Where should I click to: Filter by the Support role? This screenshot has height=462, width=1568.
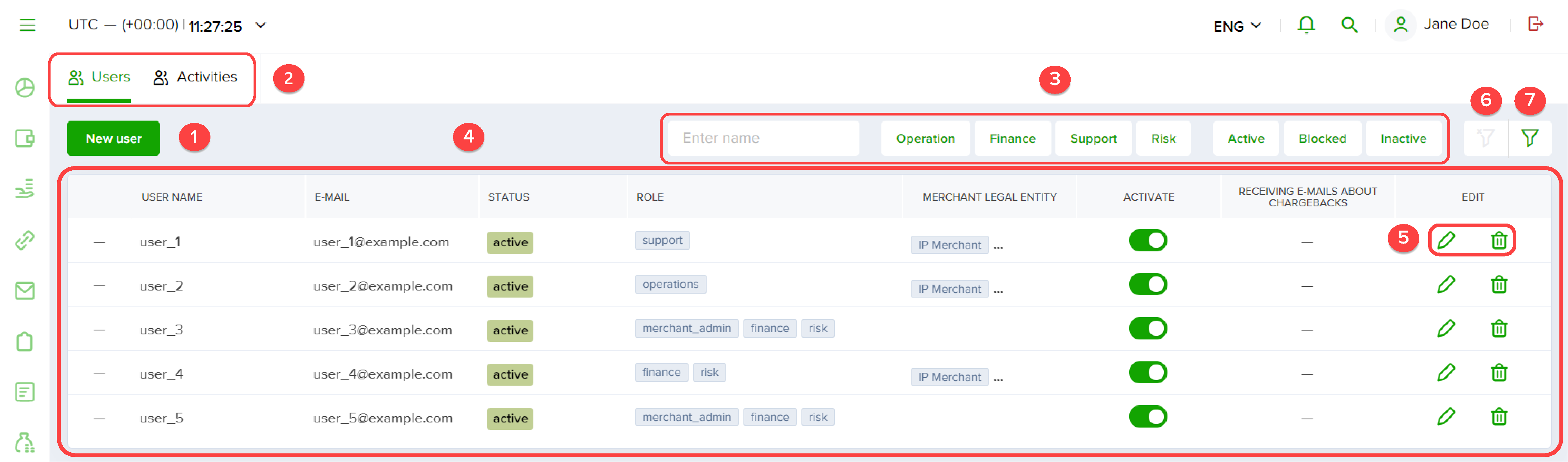pyautogui.click(x=1093, y=139)
